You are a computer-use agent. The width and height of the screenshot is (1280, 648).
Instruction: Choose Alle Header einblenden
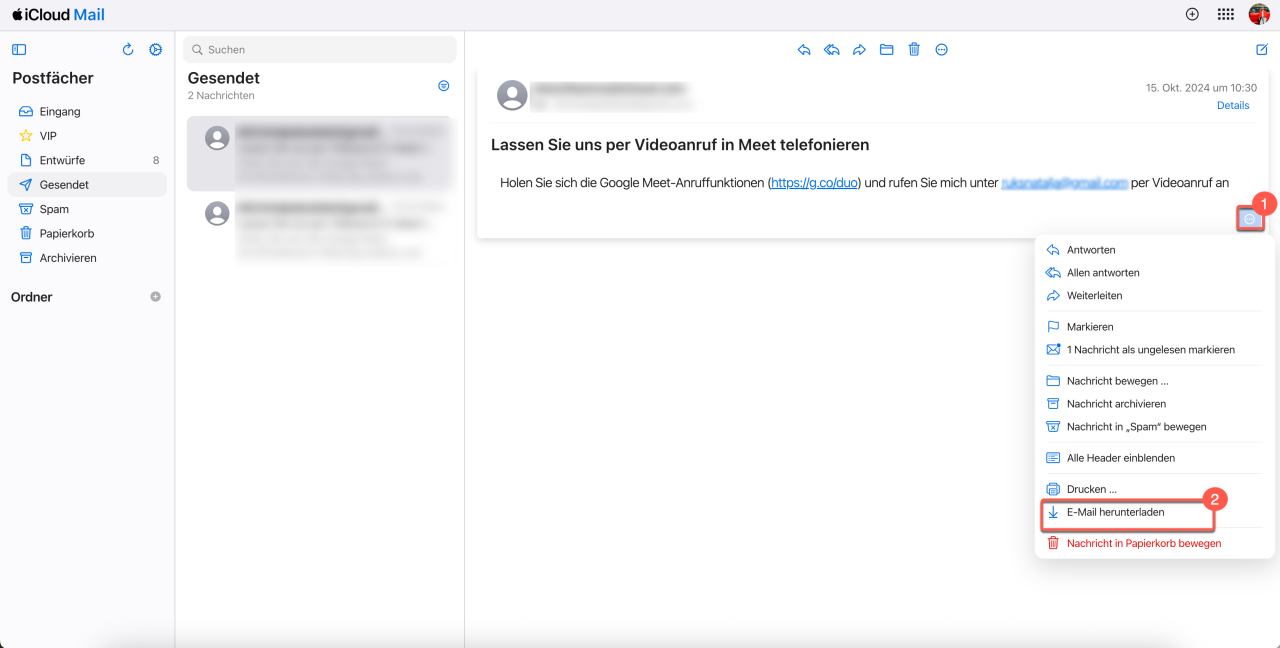(1154, 458)
